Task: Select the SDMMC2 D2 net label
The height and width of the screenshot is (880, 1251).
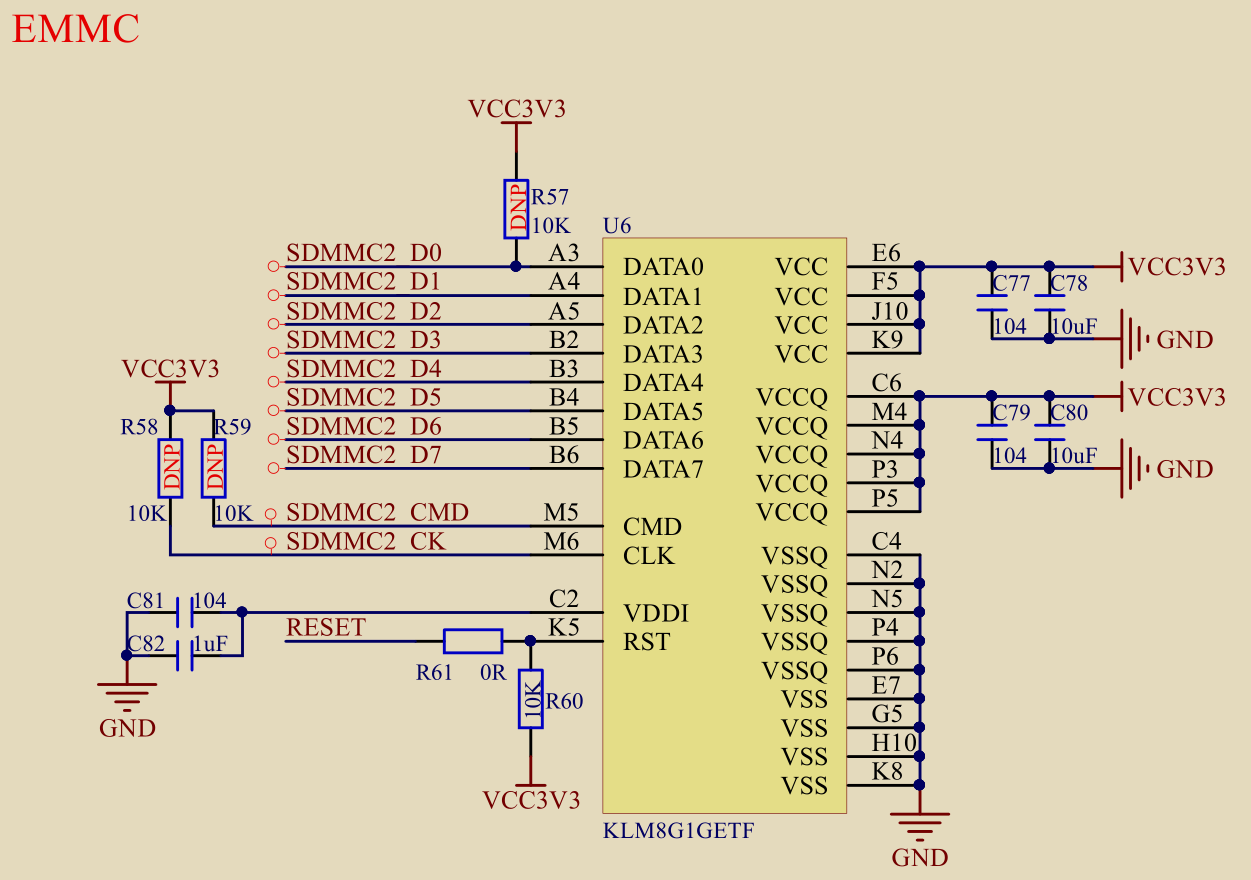Action: [364, 311]
